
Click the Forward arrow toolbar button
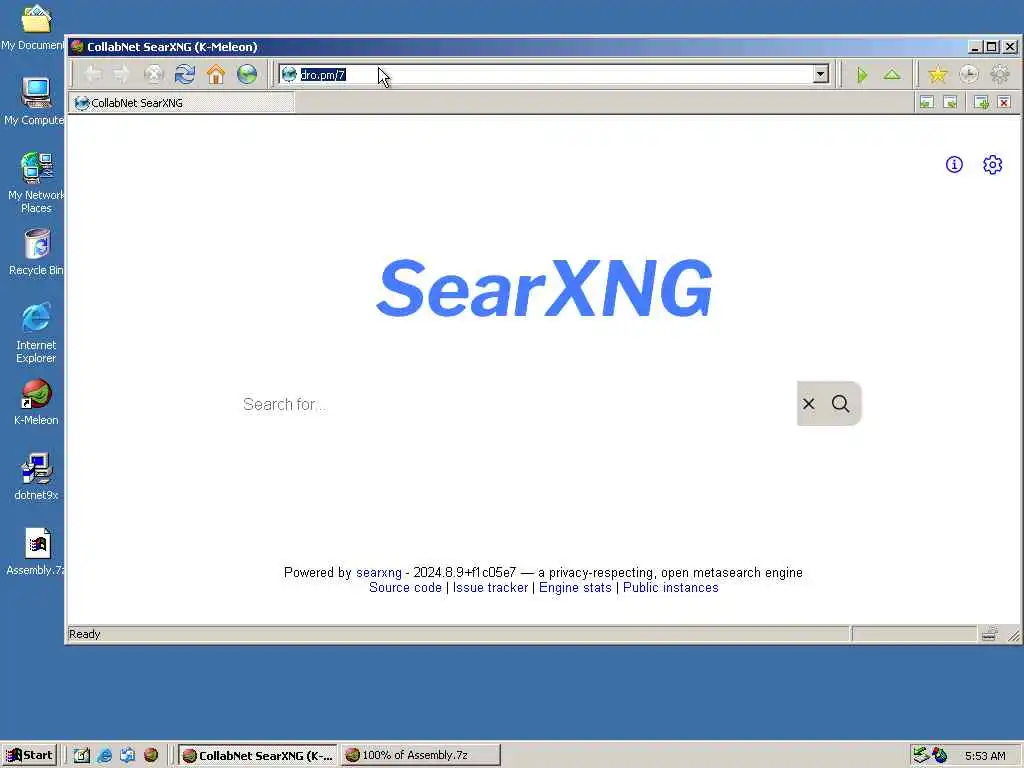[122, 74]
